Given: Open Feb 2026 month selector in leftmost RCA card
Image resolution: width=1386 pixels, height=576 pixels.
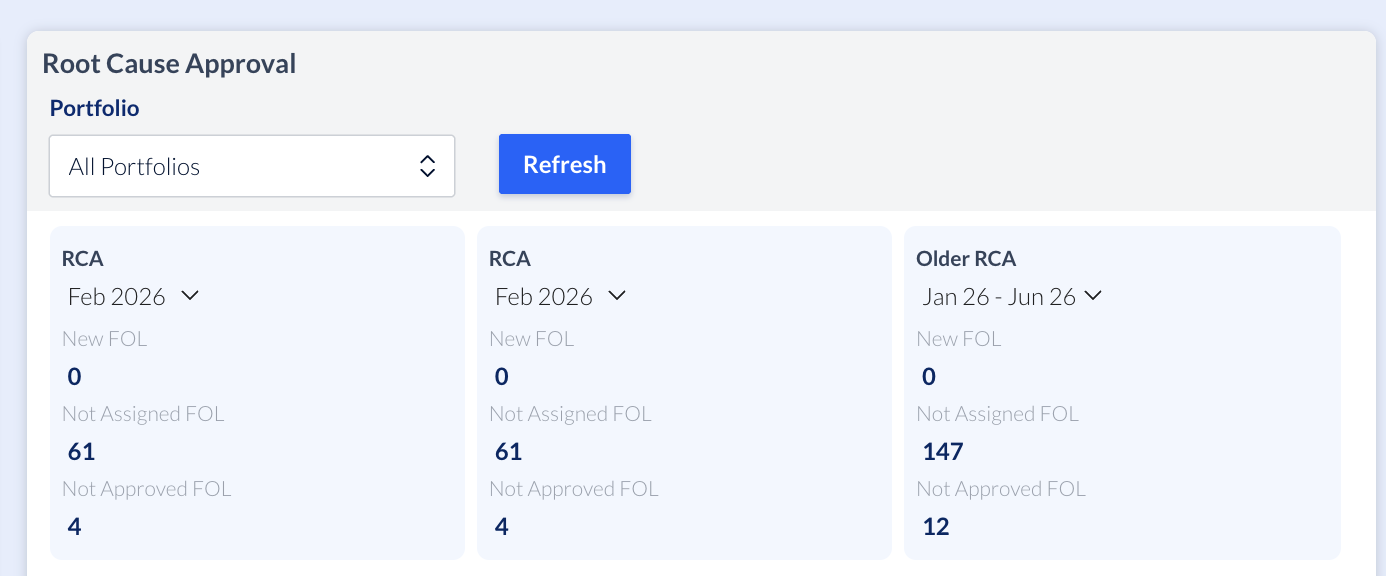Looking at the screenshot, I should 133,296.
